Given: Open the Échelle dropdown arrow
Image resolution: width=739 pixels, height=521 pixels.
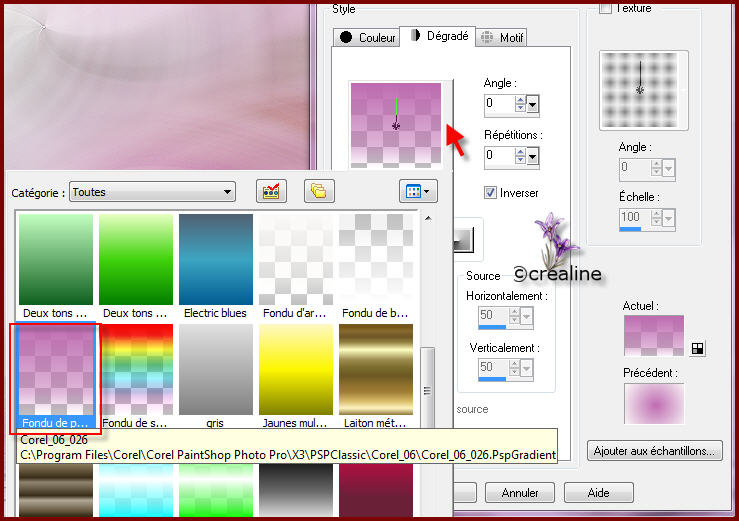Looking at the screenshot, I should pyautogui.click(x=668, y=218).
